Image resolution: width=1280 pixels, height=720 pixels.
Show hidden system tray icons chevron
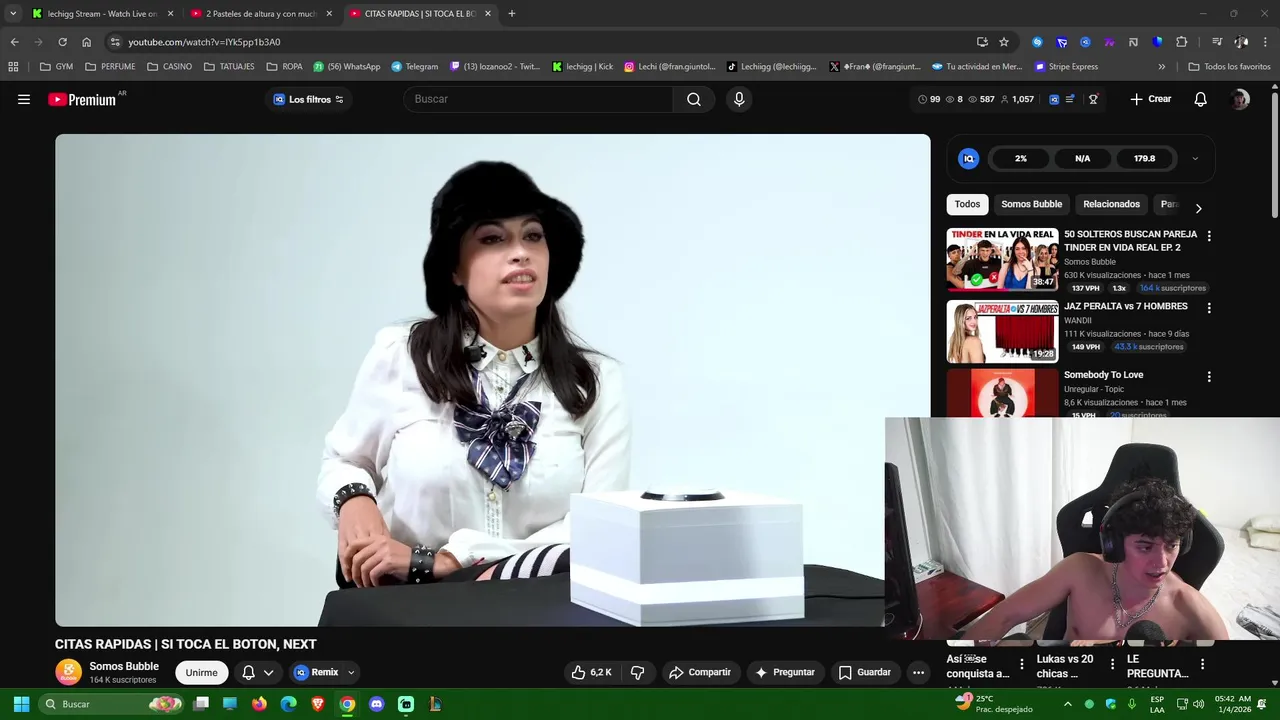(x=1067, y=704)
